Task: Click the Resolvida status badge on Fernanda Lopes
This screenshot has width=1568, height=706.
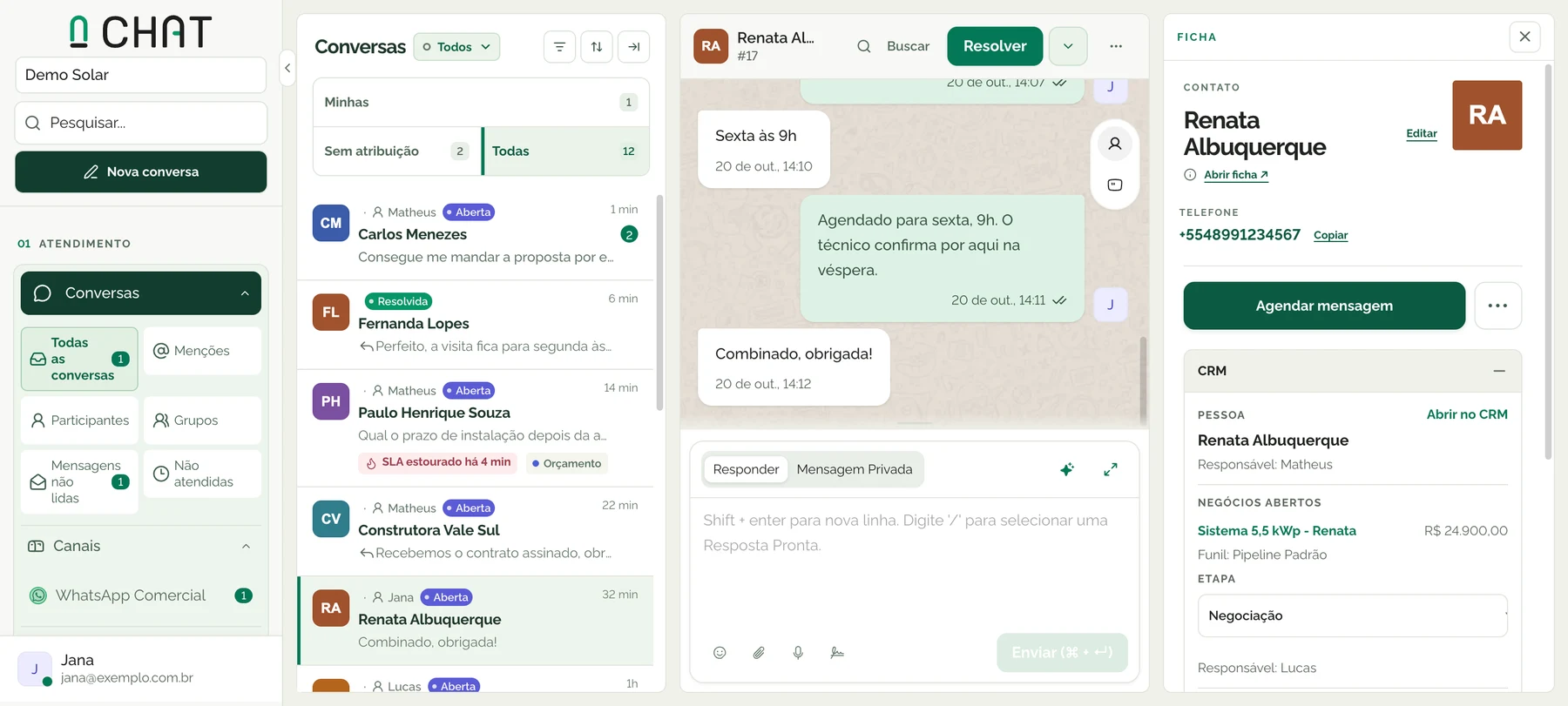Action: (398, 301)
